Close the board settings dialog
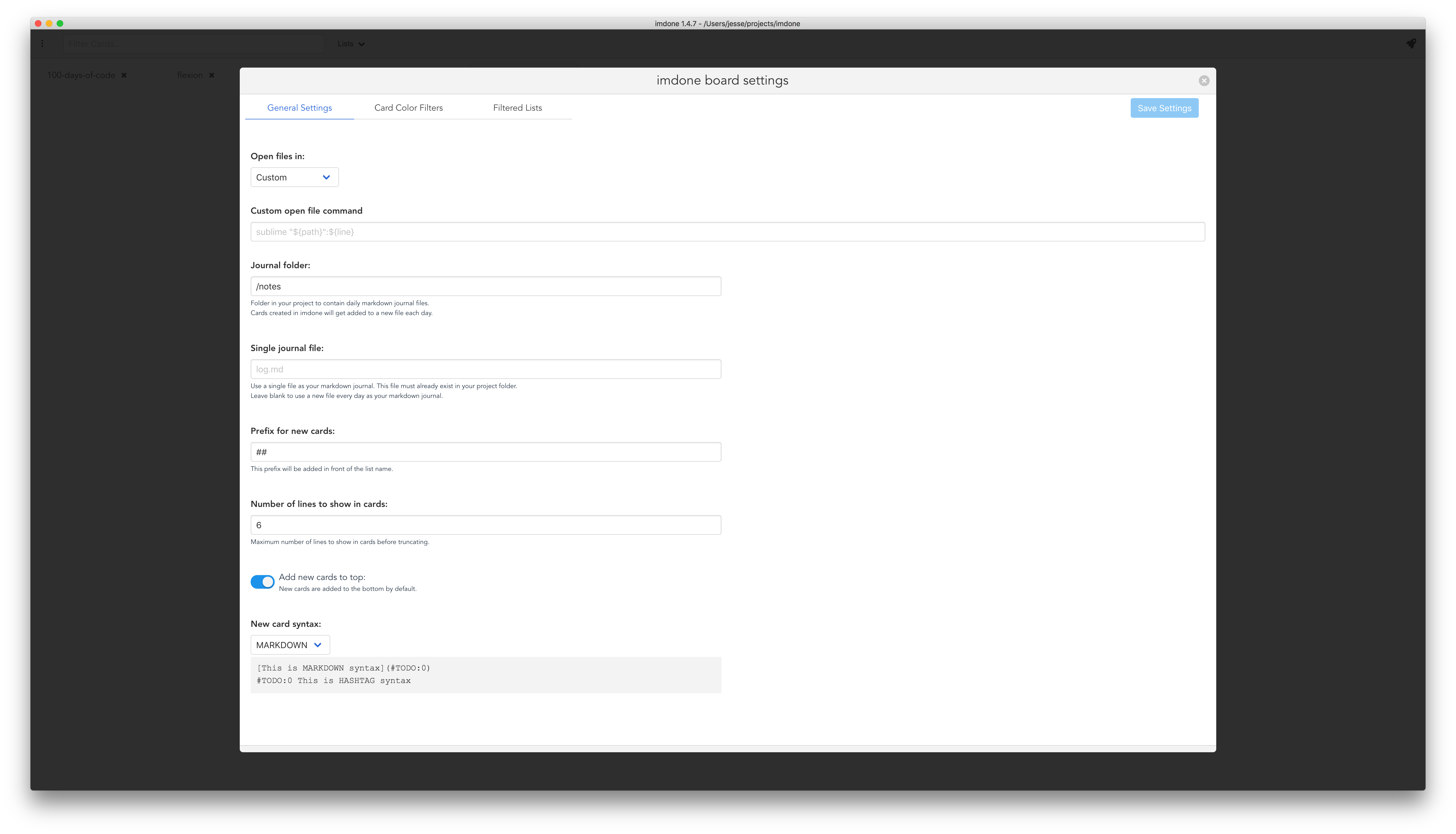The height and width of the screenshot is (834, 1456). [1203, 81]
